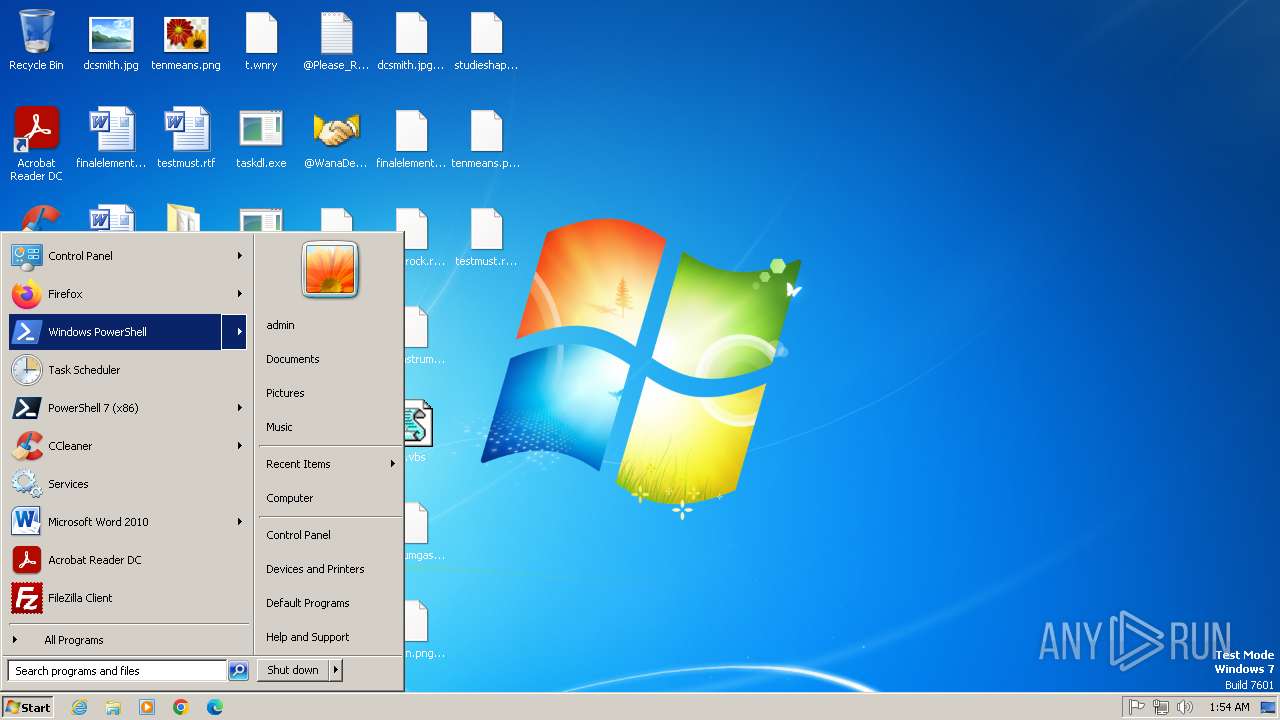Open Acrobat Reader DC in Start menu
1280x720 pixels.
click(128, 560)
